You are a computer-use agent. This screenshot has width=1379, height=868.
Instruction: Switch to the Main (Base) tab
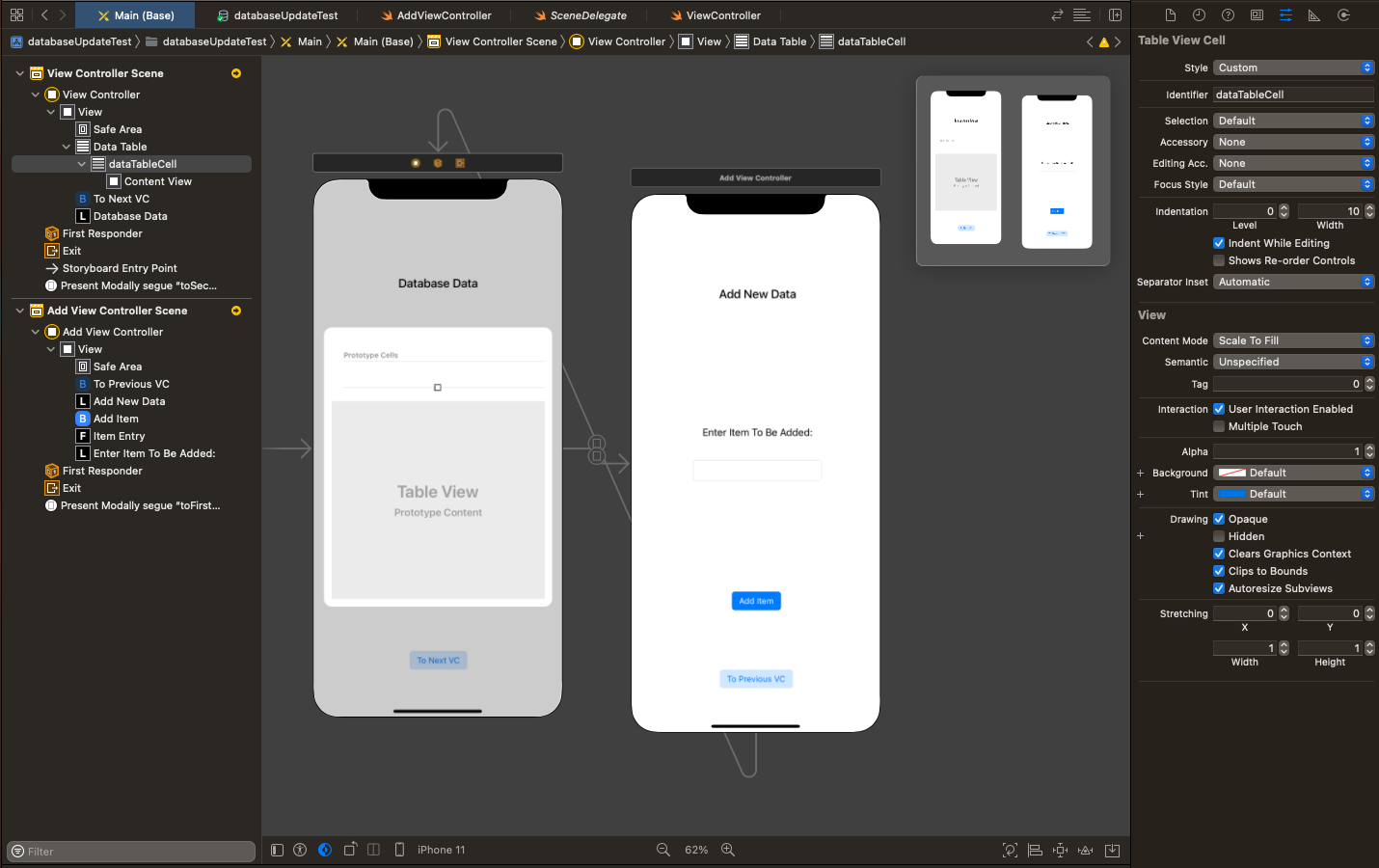click(x=136, y=15)
